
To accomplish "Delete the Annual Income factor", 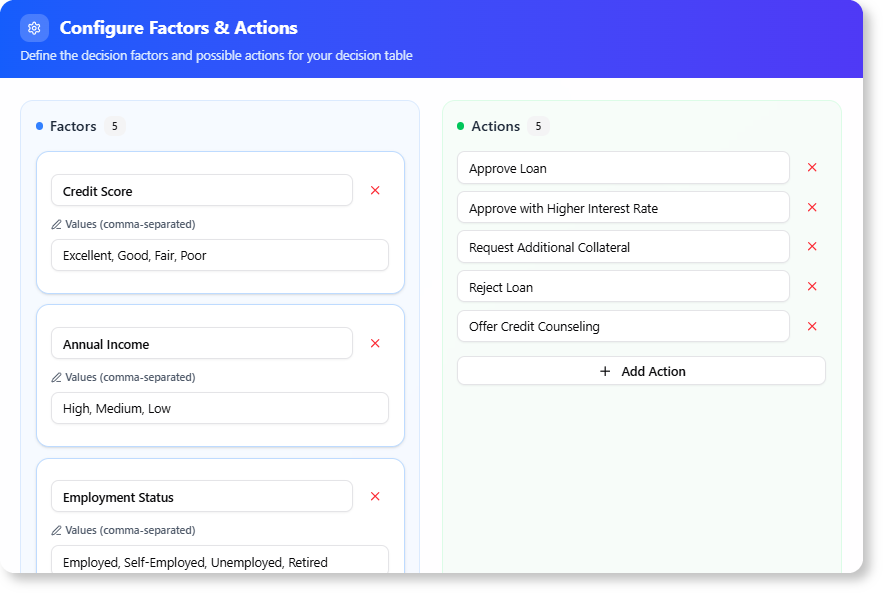I will 375,343.
